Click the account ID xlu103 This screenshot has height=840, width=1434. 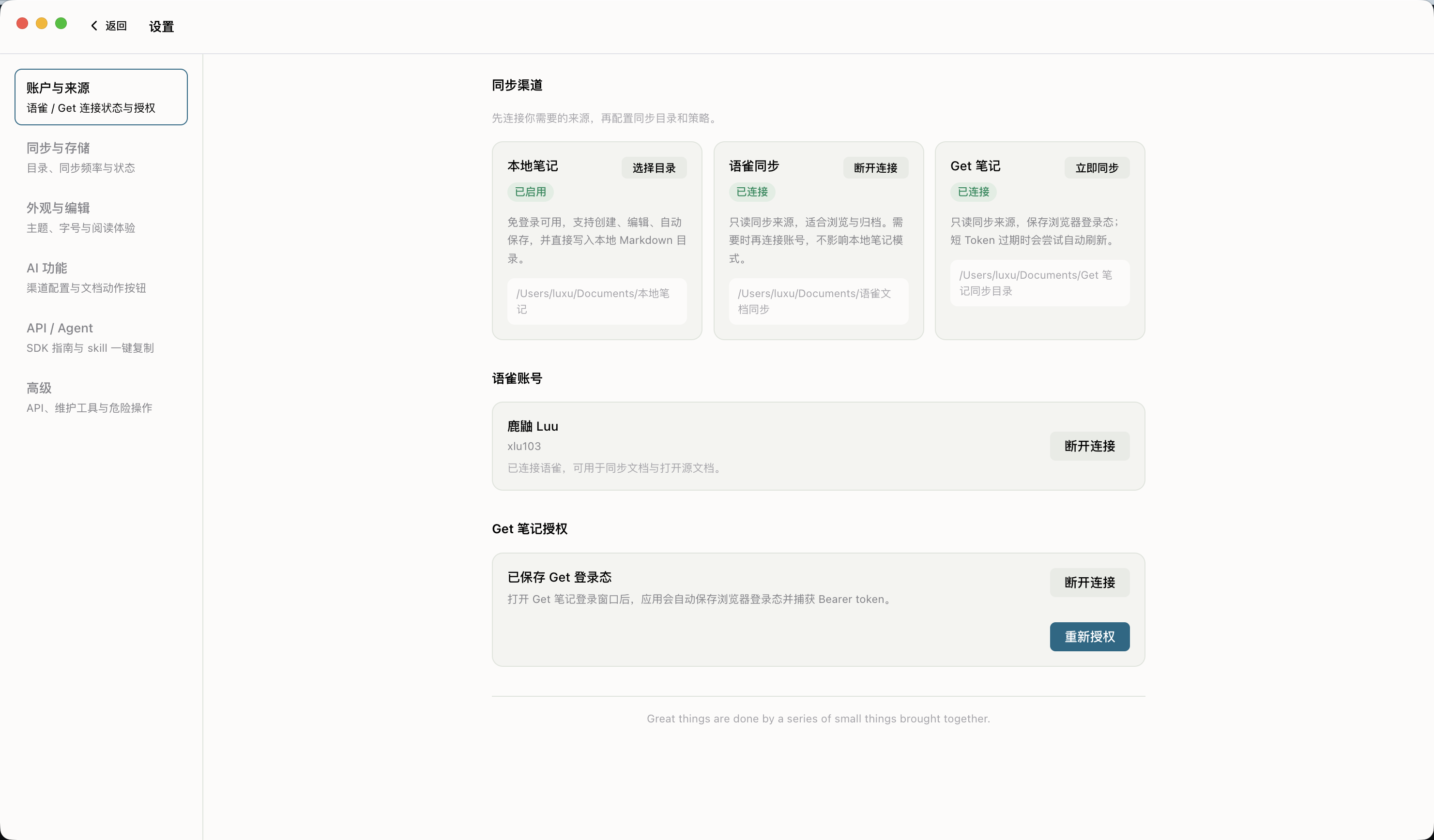(x=524, y=447)
